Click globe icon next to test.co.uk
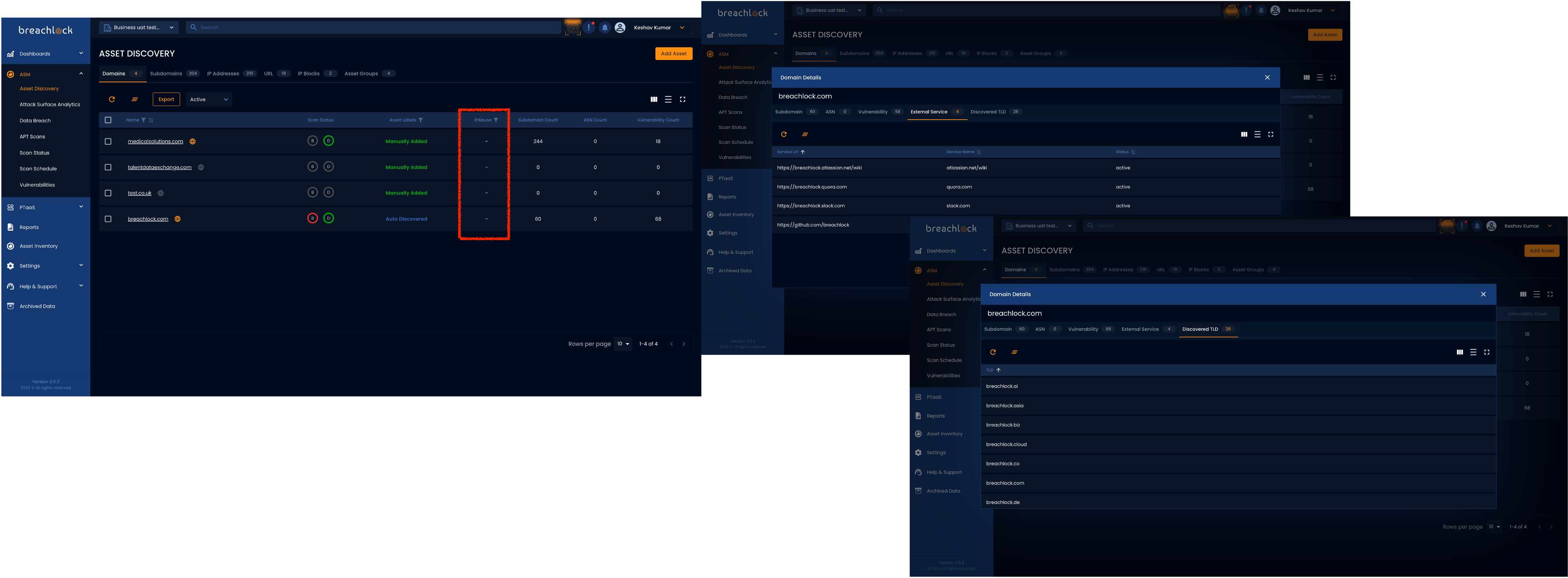The image size is (1568, 578). coord(161,193)
